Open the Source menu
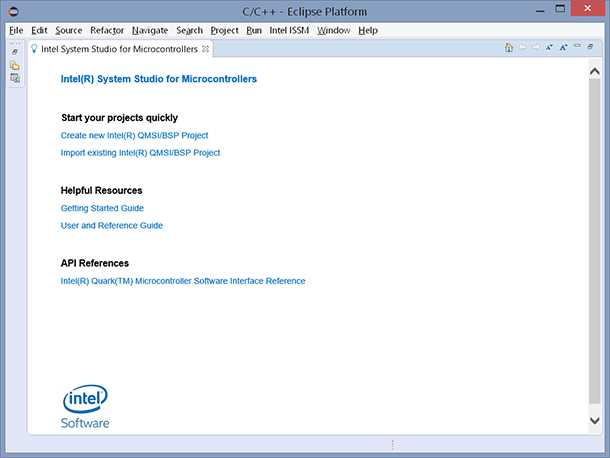610x458 pixels. pyautogui.click(x=68, y=30)
